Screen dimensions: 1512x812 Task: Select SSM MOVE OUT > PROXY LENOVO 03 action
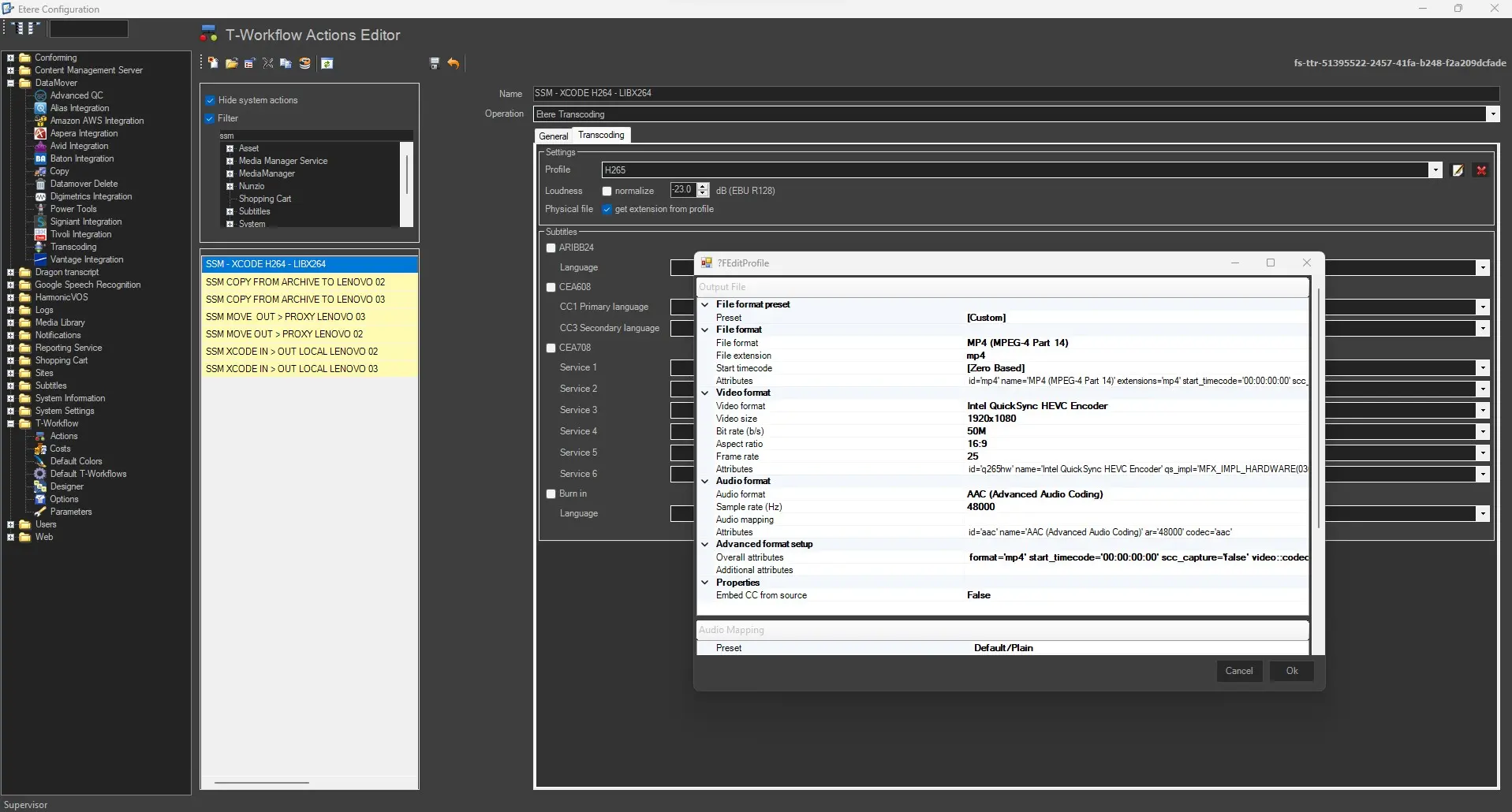pos(286,317)
